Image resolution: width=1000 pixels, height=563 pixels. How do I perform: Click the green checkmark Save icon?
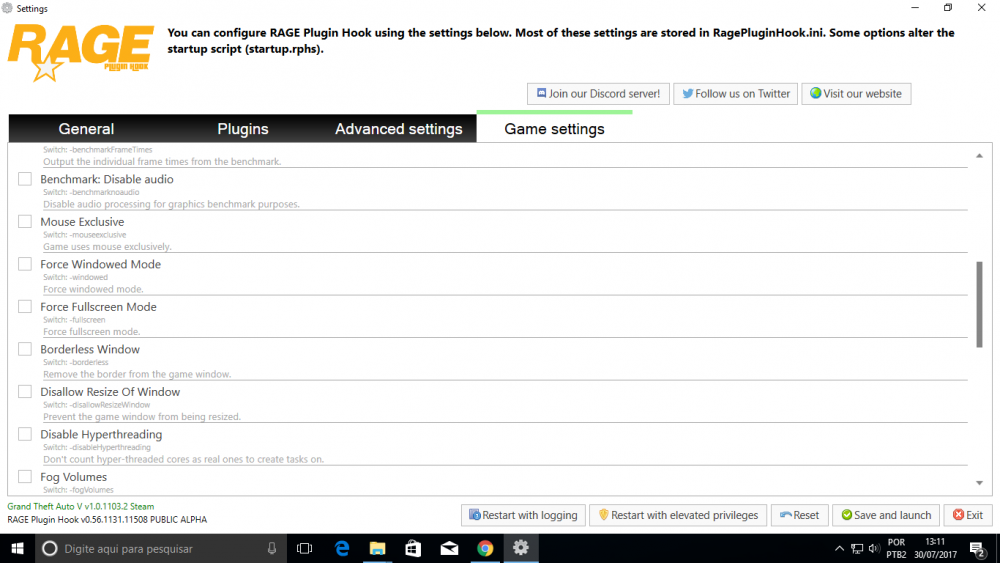(x=846, y=515)
